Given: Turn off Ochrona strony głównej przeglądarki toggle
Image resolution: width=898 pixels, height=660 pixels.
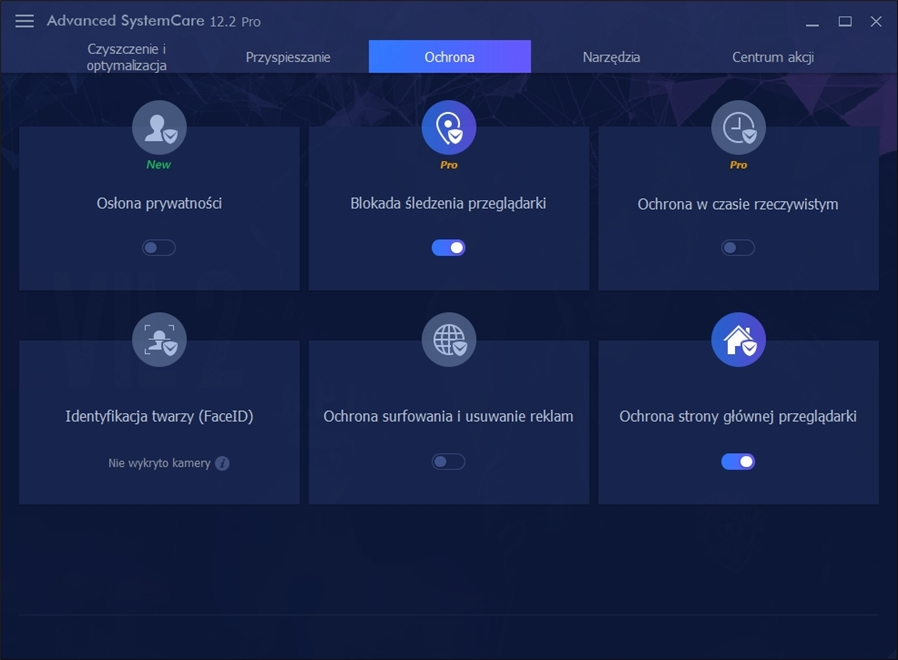Looking at the screenshot, I should click(x=738, y=461).
